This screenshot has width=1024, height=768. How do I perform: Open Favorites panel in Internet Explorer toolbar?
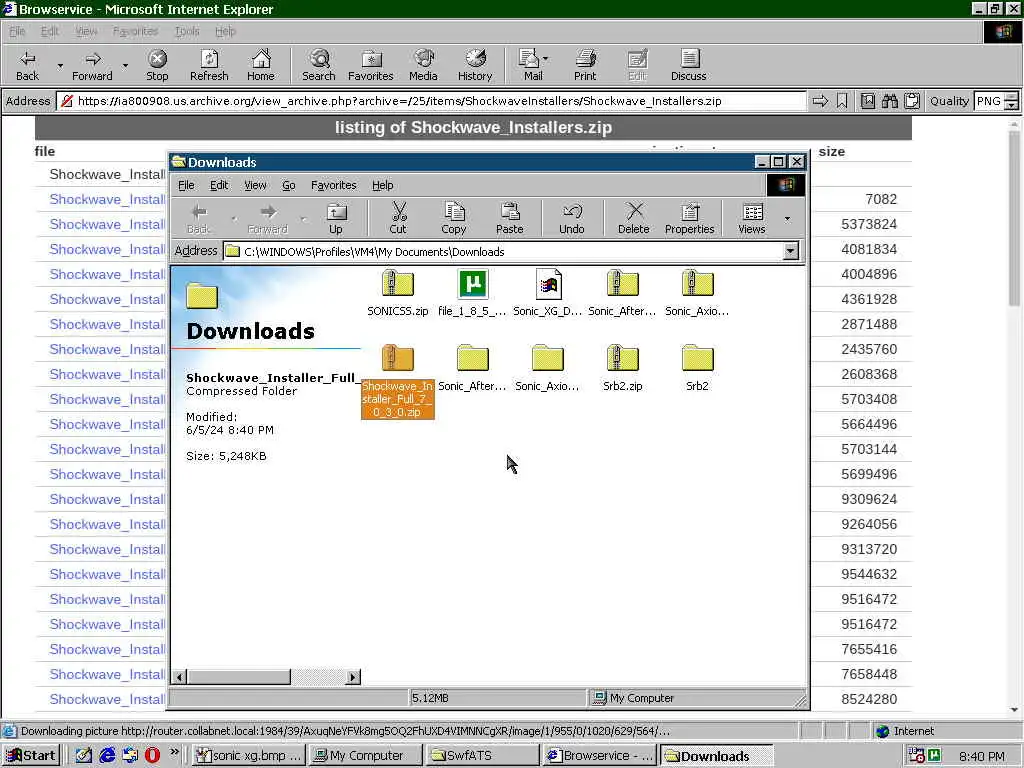[370, 65]
